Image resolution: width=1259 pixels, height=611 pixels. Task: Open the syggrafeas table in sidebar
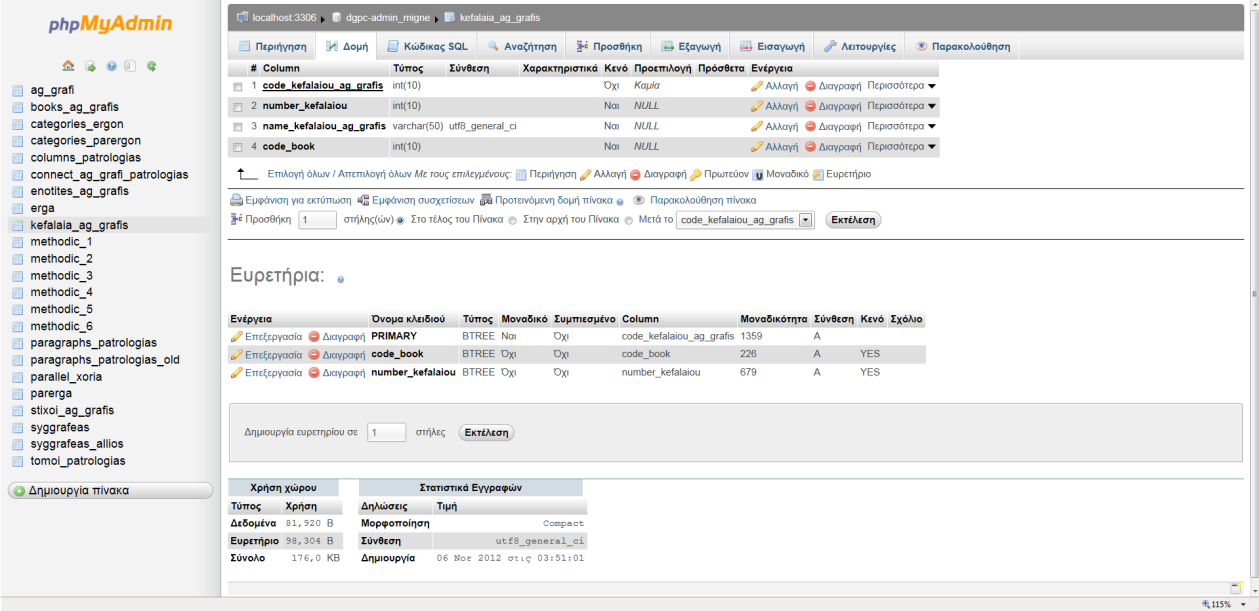[60, 427]
